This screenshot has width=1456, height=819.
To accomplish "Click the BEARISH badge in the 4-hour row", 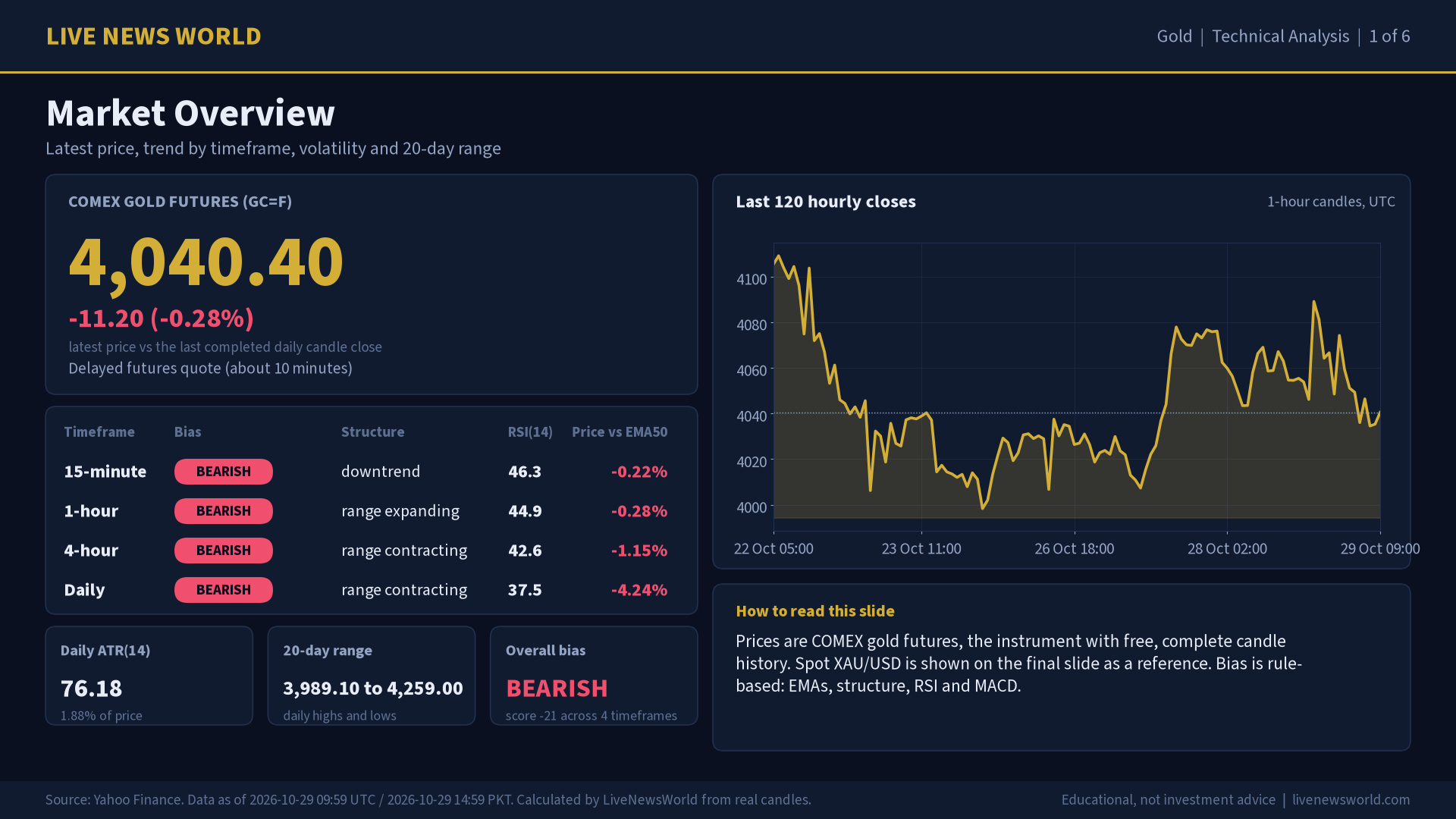I will tap(224, 551).
